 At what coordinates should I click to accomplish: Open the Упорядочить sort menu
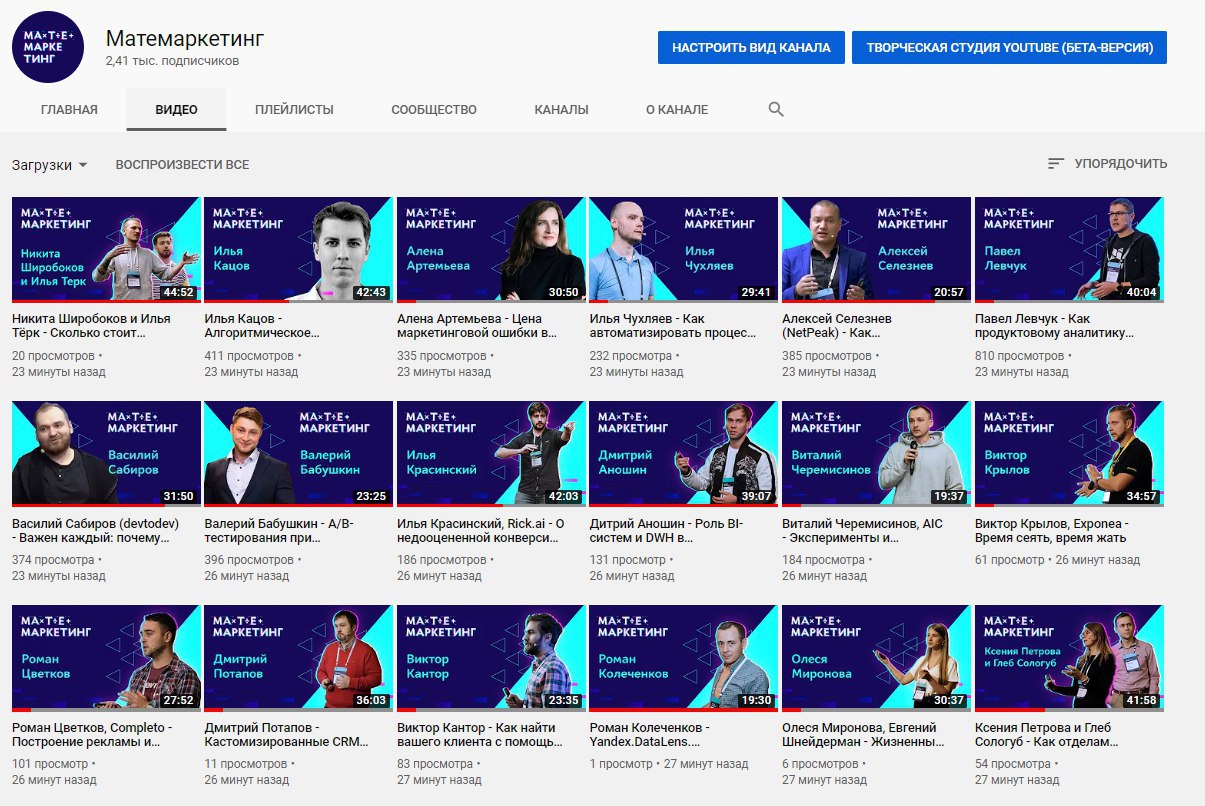coord(1107,164)
